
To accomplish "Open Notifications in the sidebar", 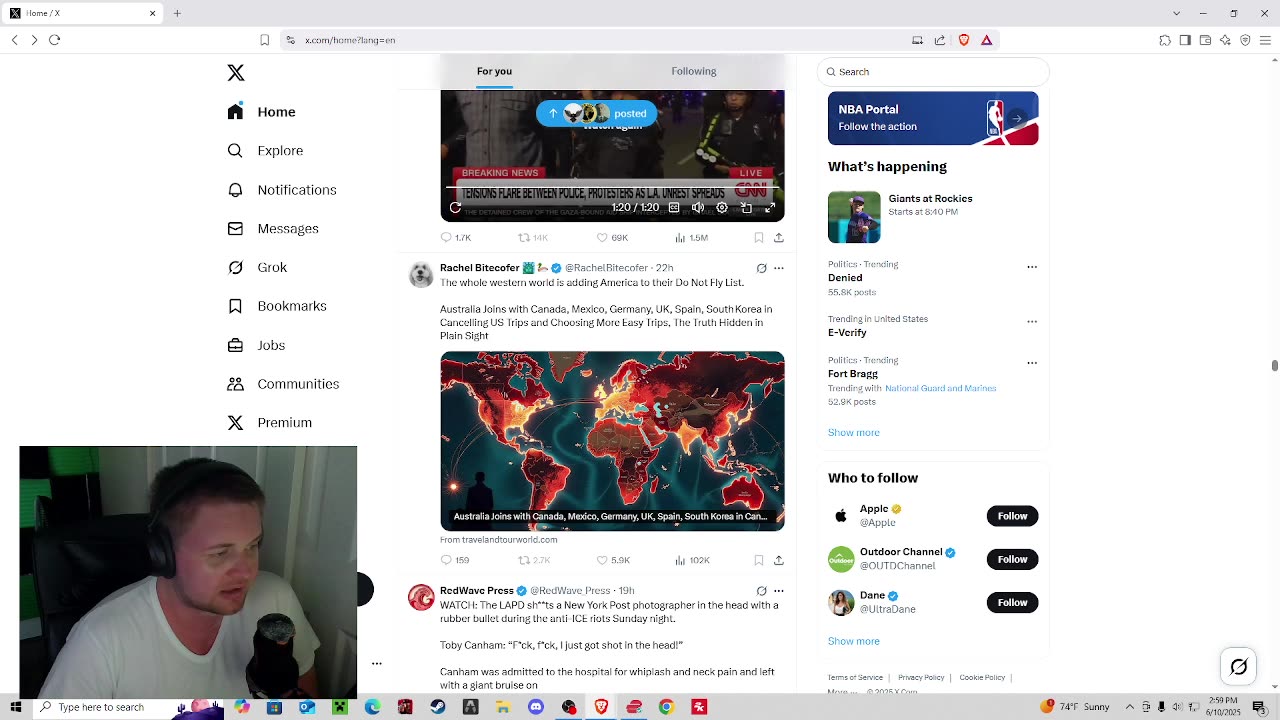I will [x=282, y=190].
